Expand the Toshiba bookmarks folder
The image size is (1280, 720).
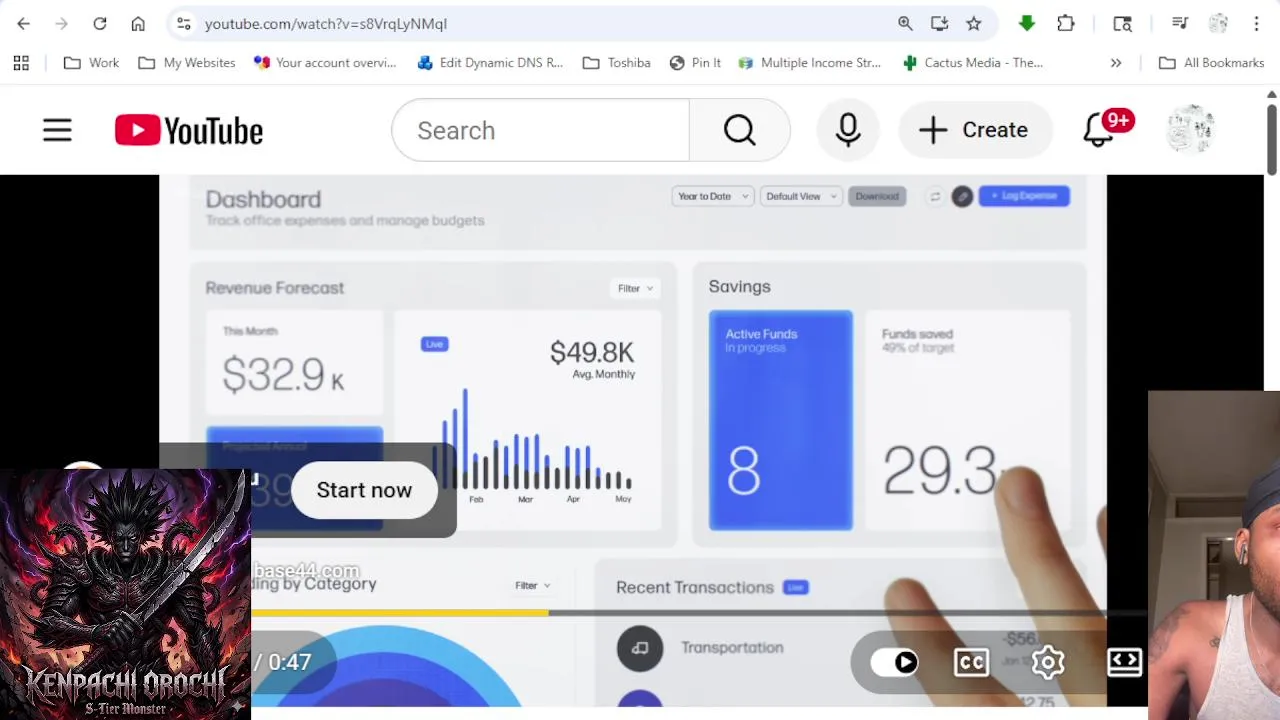tap(616, 62)
